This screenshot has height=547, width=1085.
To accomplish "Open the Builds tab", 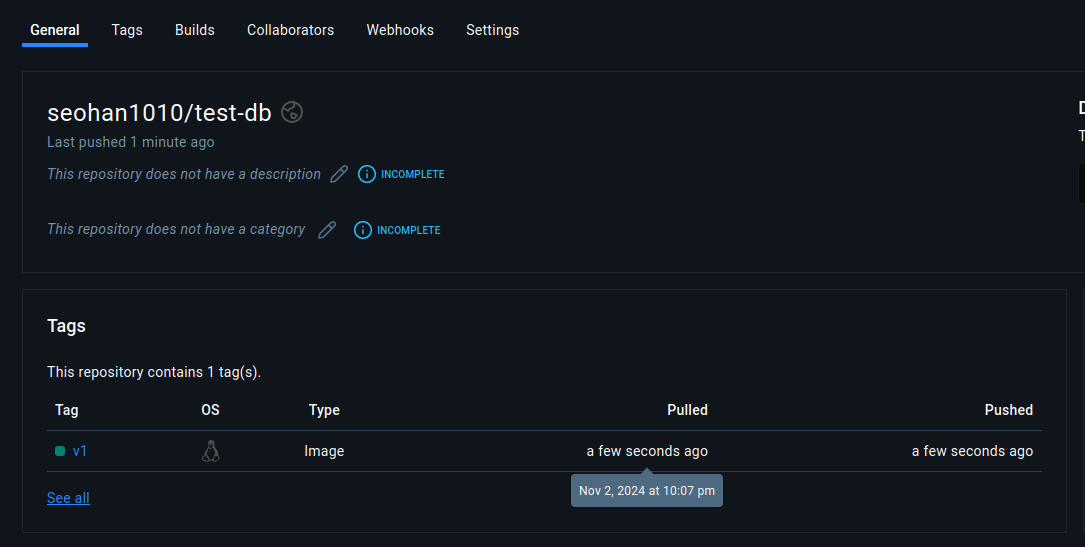I will [x=194, y=30].
